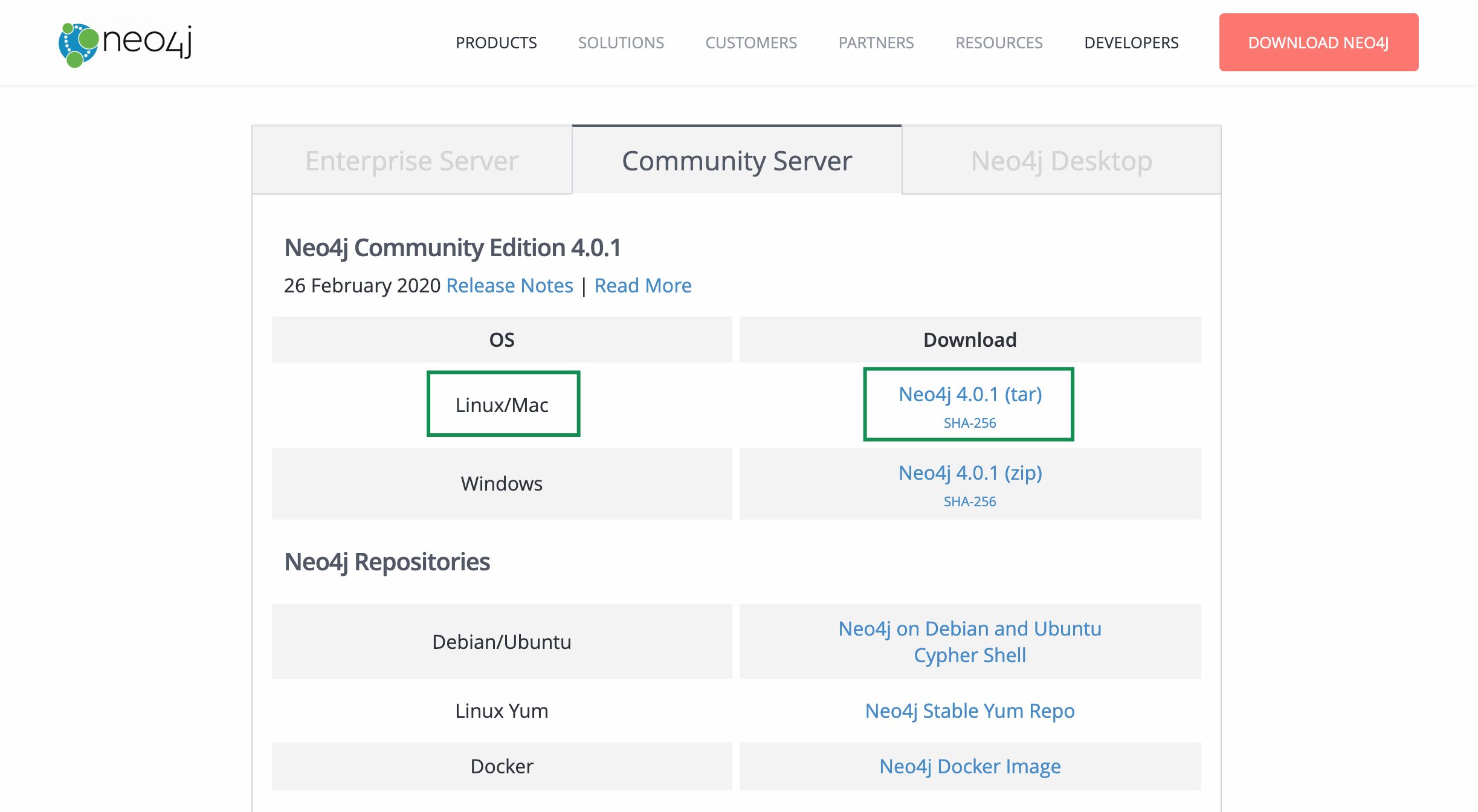
Task: Open the Cypher Shell link
Action: tap(970, 655)
